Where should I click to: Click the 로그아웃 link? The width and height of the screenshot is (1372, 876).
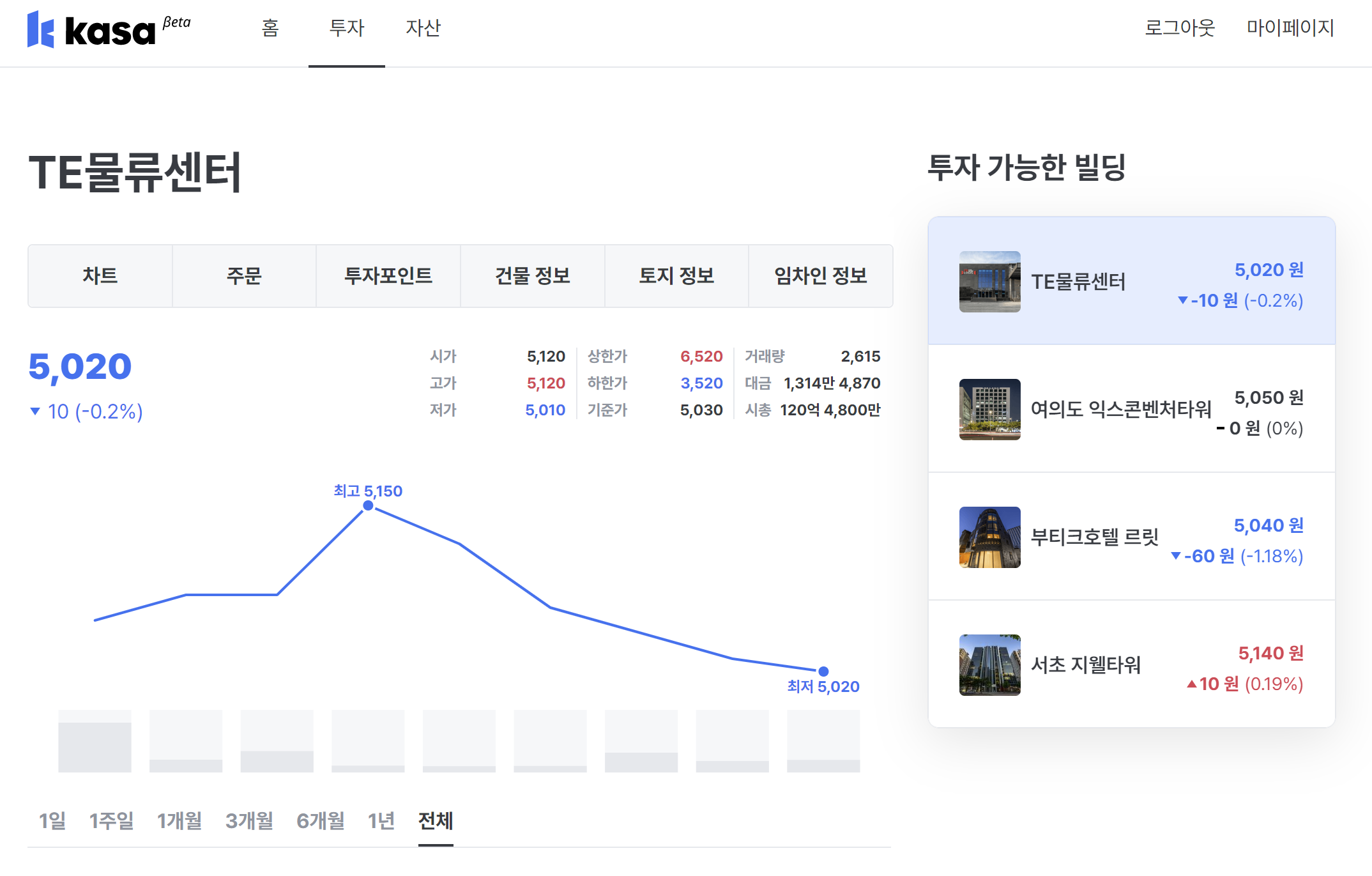tap(1179, 28)
